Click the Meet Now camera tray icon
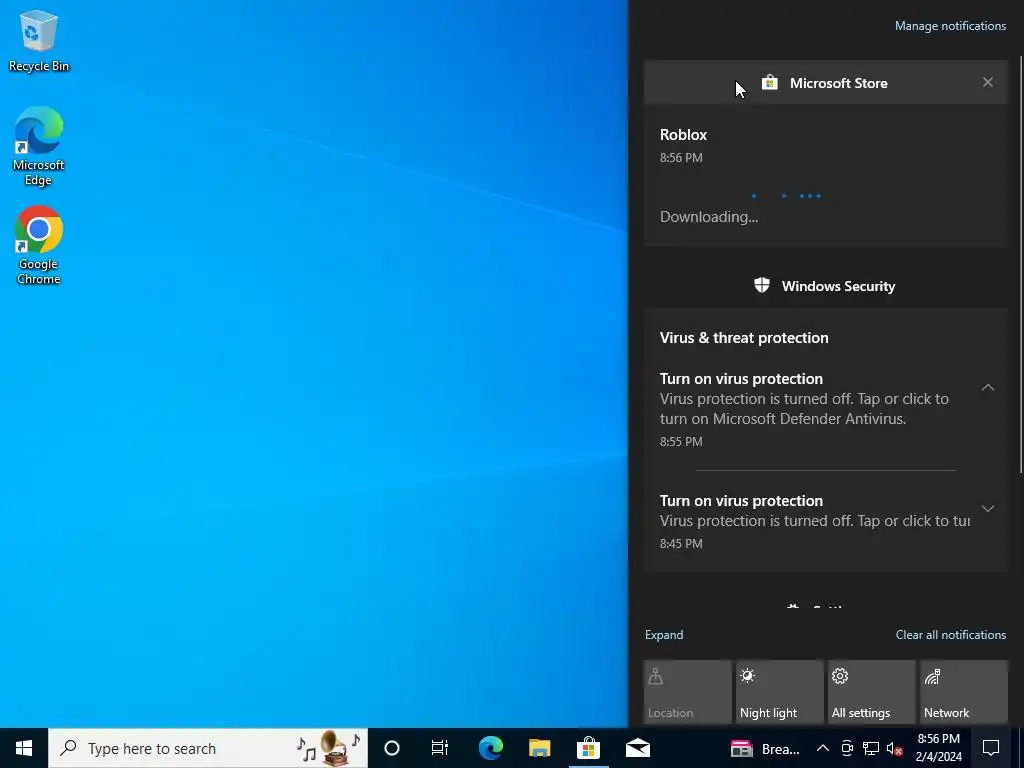Image resolution: width=1024 pixels, height=768 pixels. coord(847,748)
